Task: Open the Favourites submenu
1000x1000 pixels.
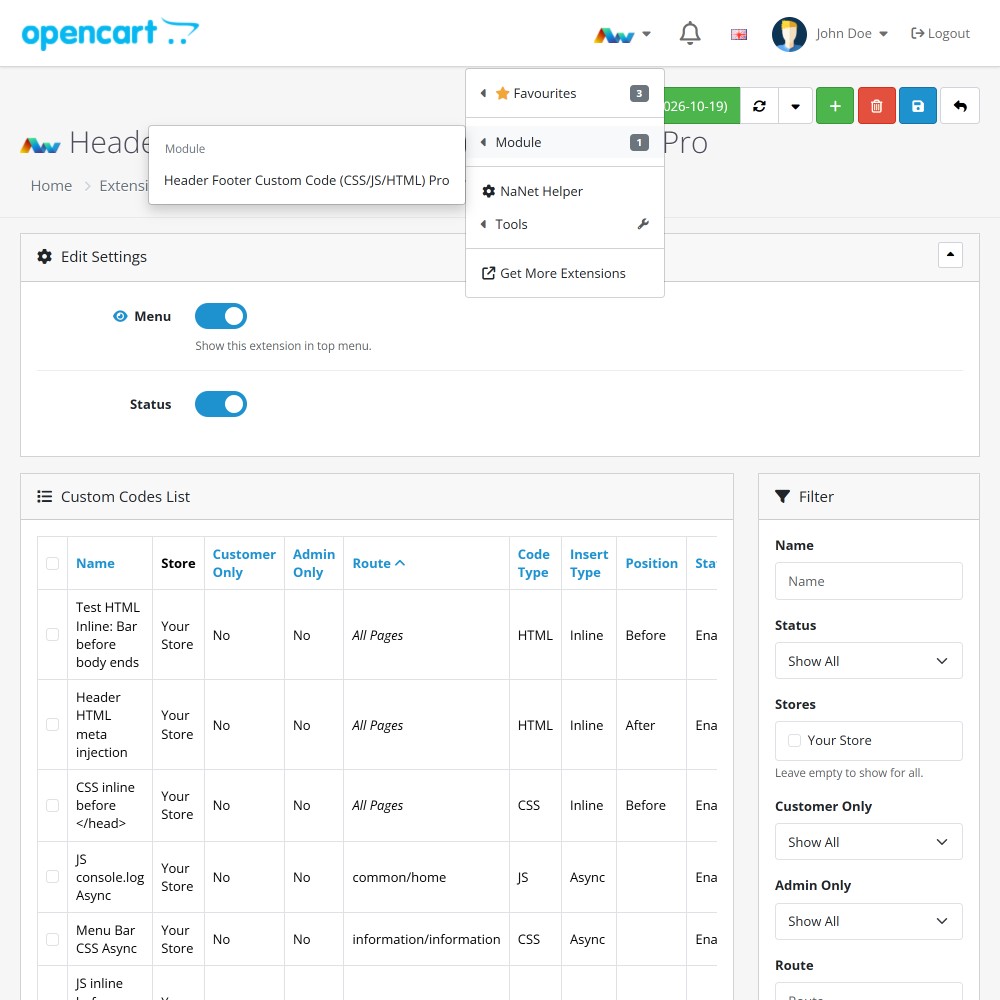Action: coord(565,93)
